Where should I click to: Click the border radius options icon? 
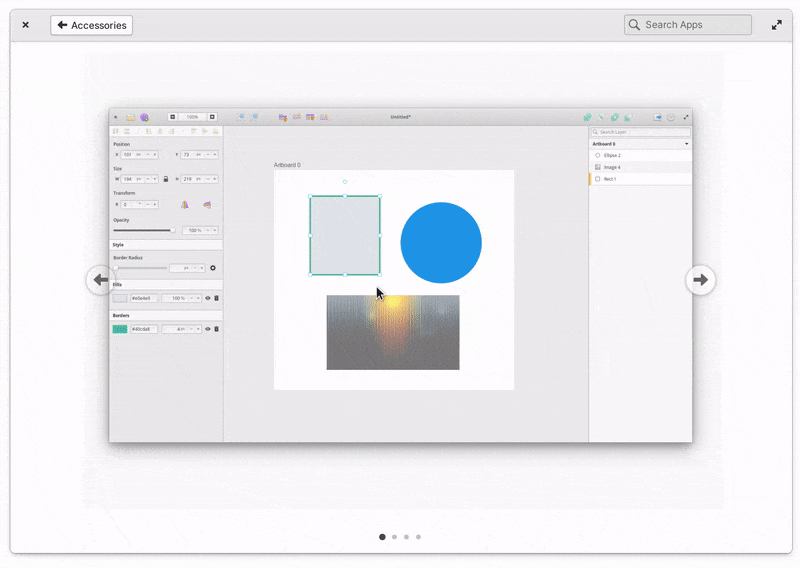pyautogui.click(x=212, y=268)
